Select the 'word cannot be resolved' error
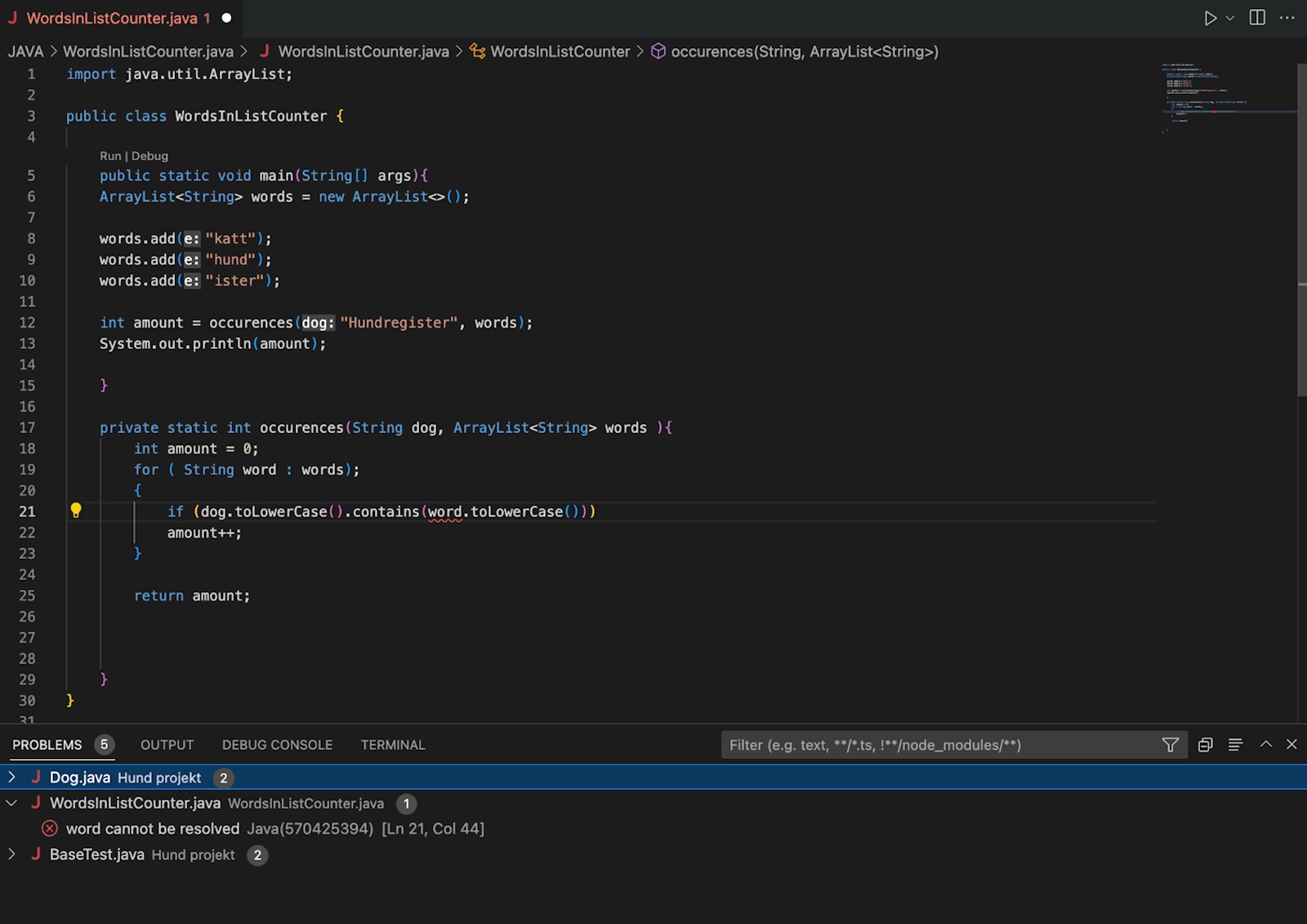 point(153,828)
